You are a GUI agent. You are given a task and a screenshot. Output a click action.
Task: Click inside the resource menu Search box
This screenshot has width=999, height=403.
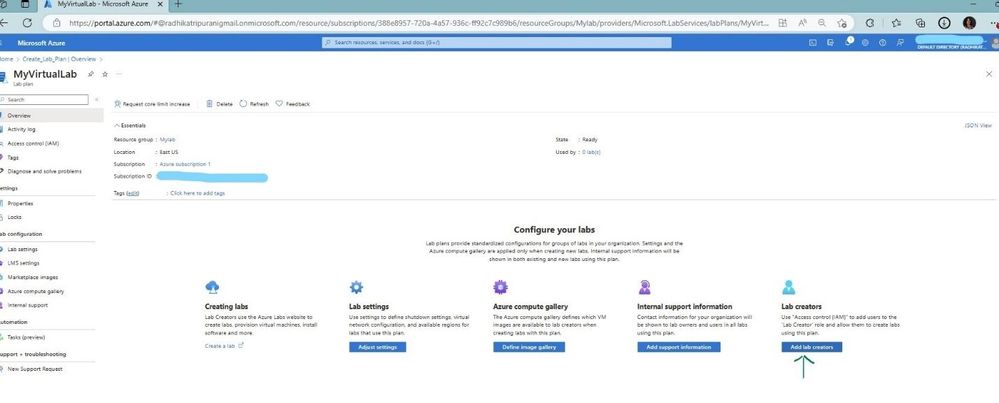(44, 100)
